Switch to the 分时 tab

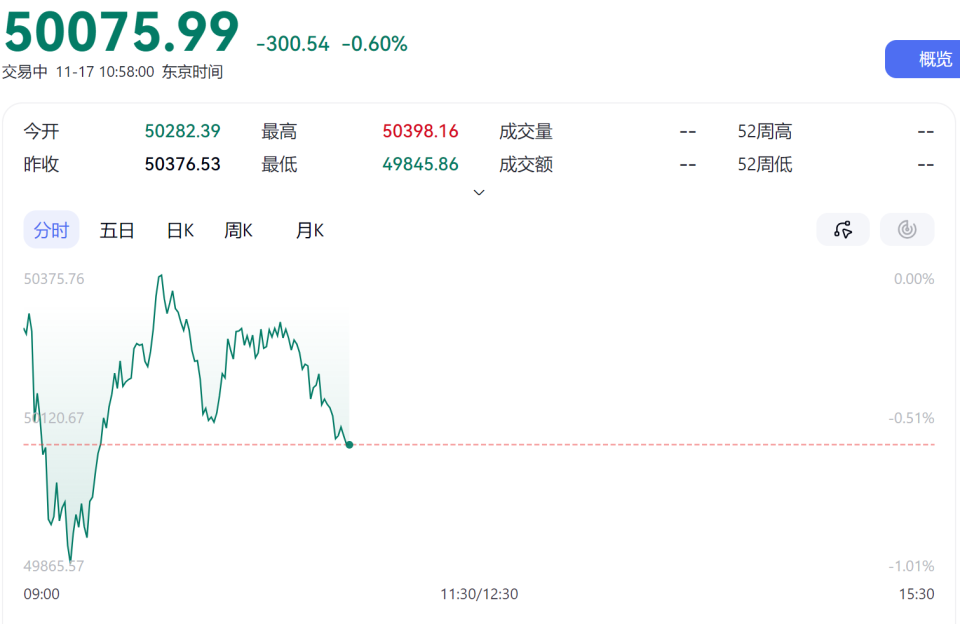click(51, 229)
